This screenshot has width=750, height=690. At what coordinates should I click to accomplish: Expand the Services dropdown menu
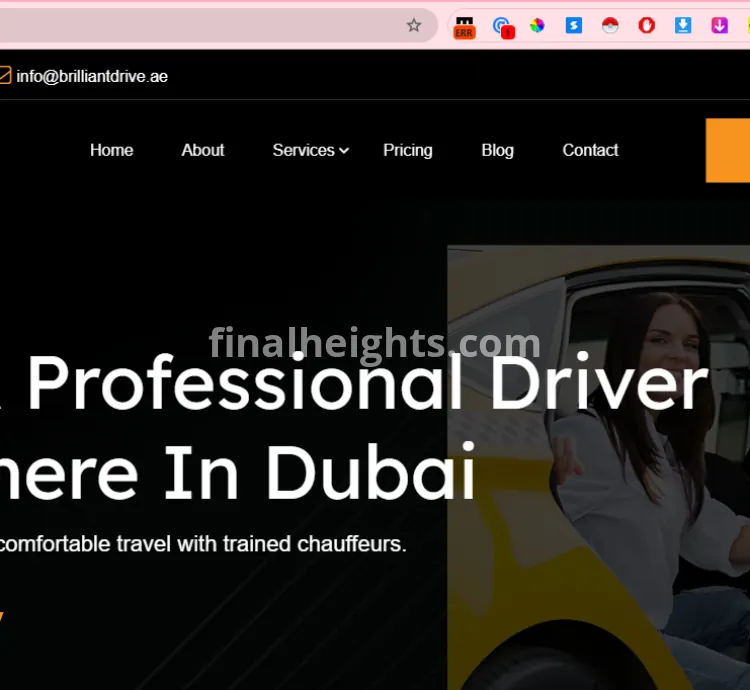(310, 150)
